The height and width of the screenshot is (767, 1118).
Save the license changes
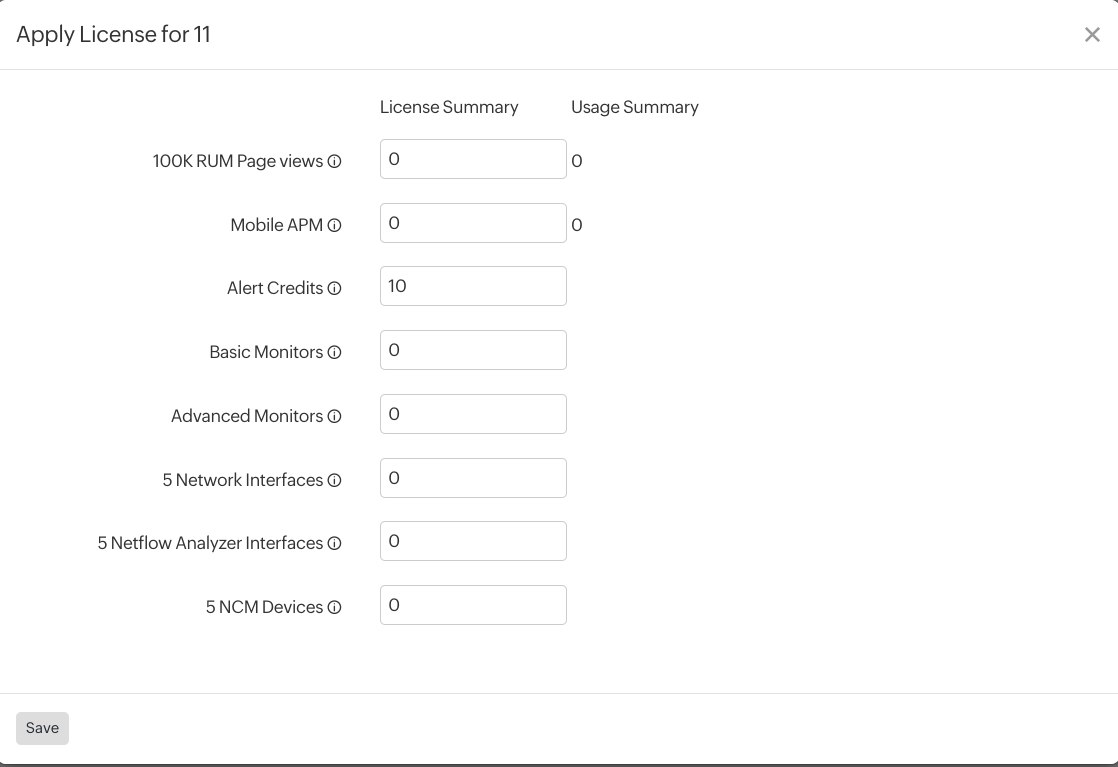pos(42,728)
